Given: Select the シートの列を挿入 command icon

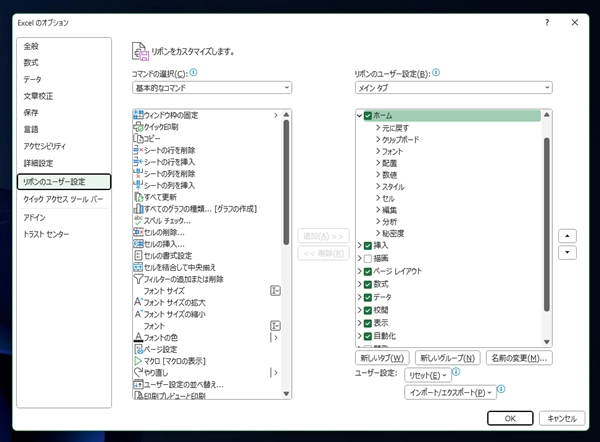Looking at the screenshot, I should pyautogui.click(x=138, y=185).
